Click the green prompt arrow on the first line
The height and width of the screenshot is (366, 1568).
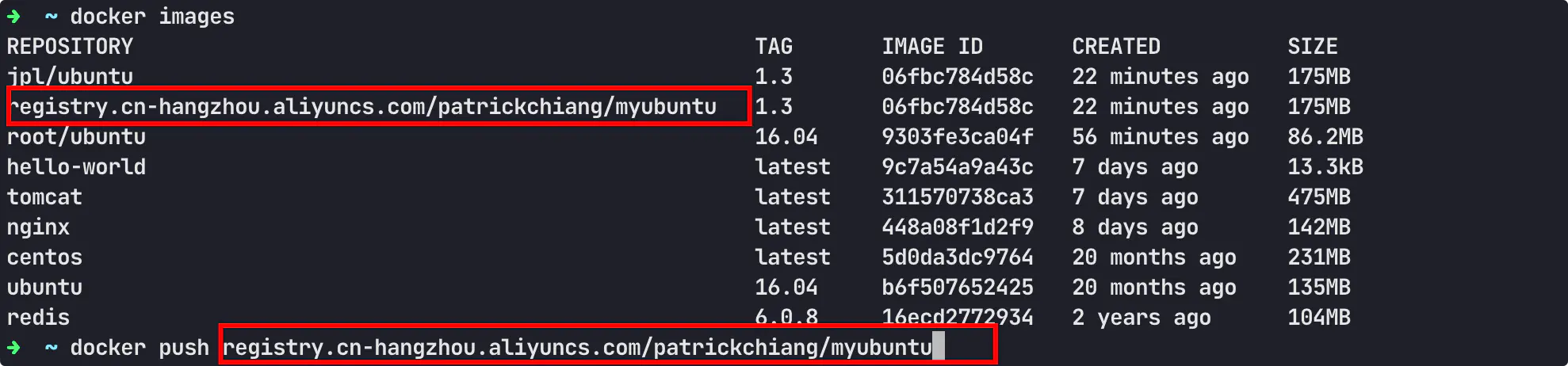pyautogui.click(x=13, y=16)
